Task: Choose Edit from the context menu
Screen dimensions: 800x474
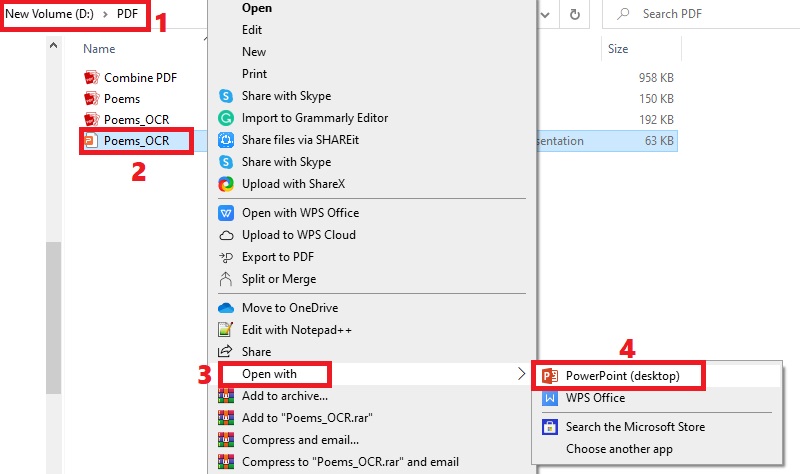Action: [x=252, y=30]
